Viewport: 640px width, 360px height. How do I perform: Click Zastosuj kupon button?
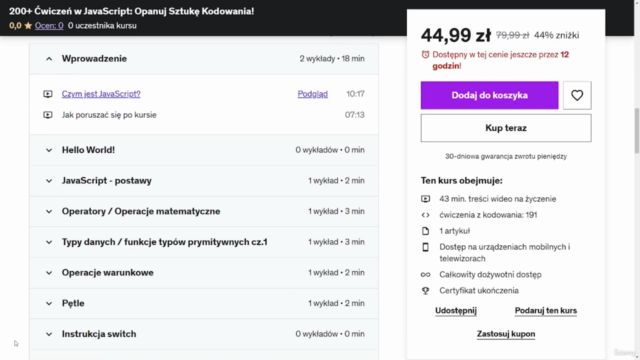[x=506, y=333]
